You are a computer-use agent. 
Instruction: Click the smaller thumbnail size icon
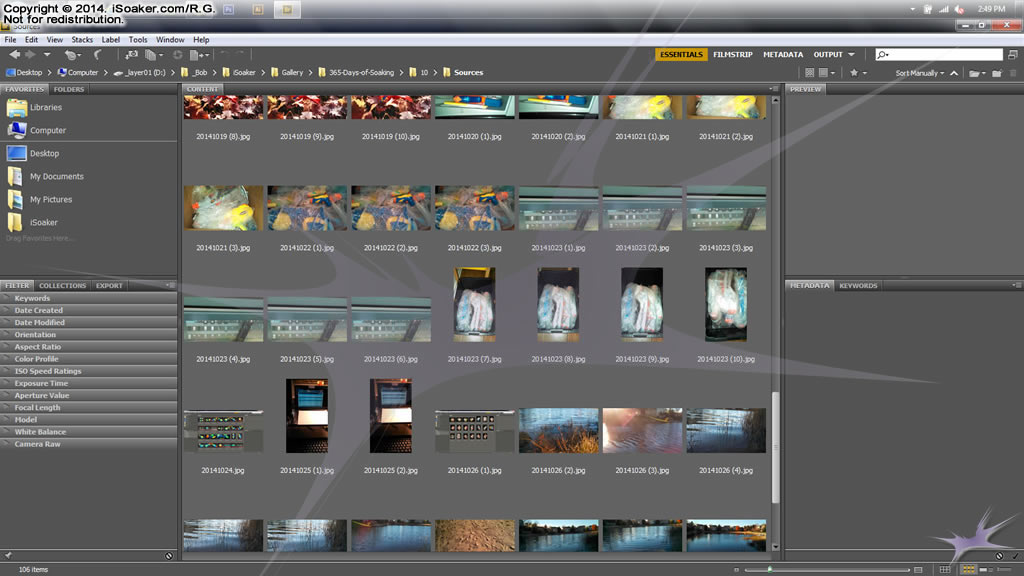(x=736, y=569)
